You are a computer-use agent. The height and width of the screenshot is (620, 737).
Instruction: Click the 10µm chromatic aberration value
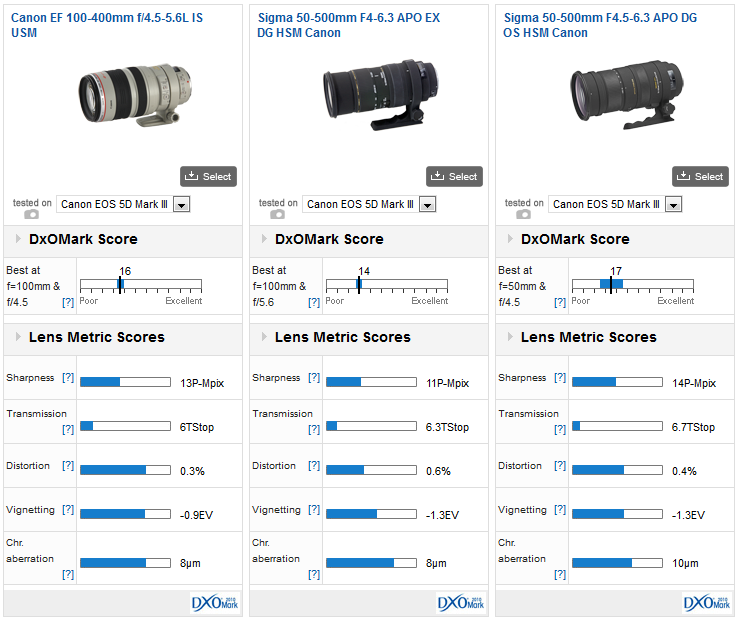pyautogui.click(x=685, y=563)
